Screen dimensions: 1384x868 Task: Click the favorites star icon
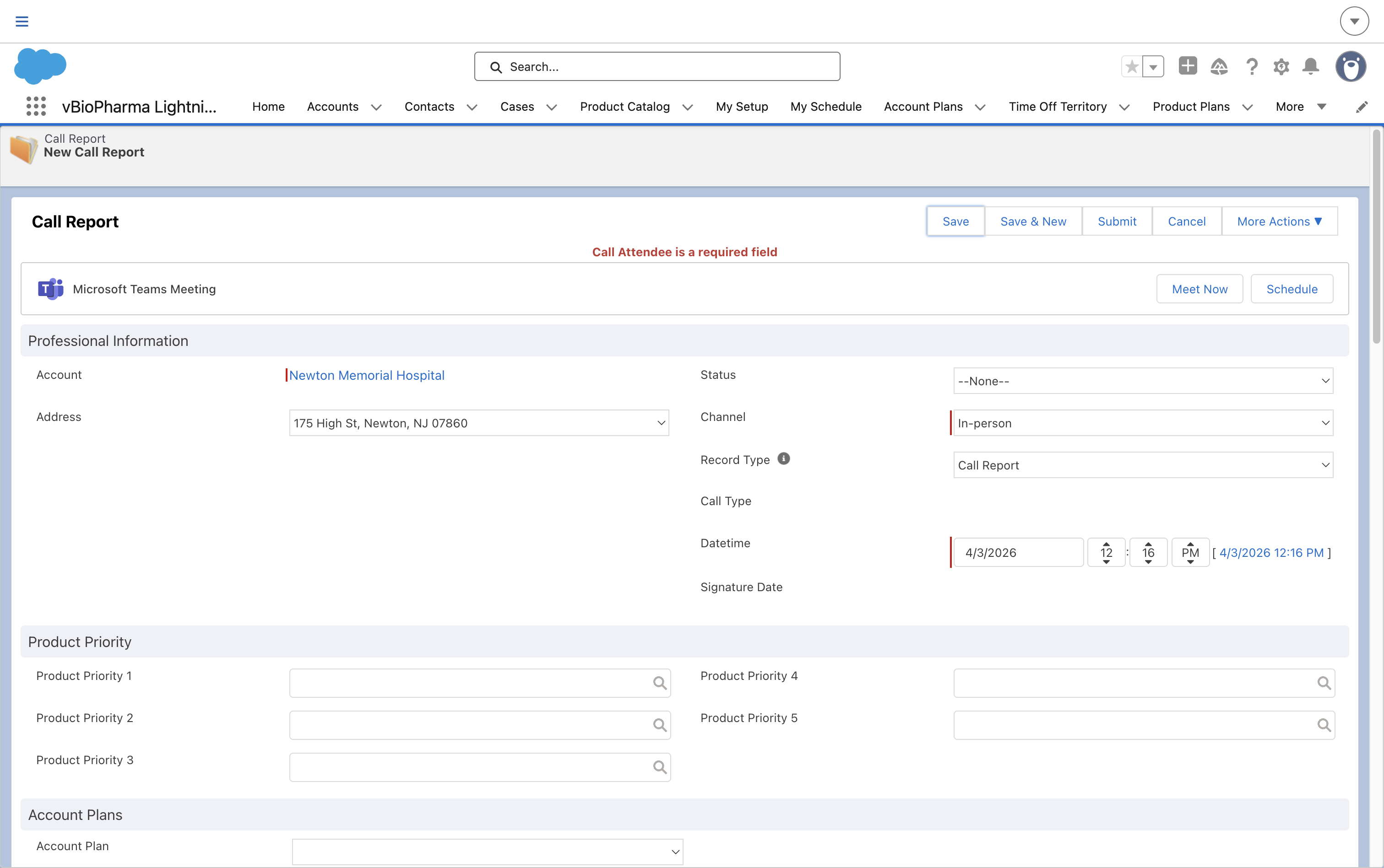click(x=1132, y=67)
